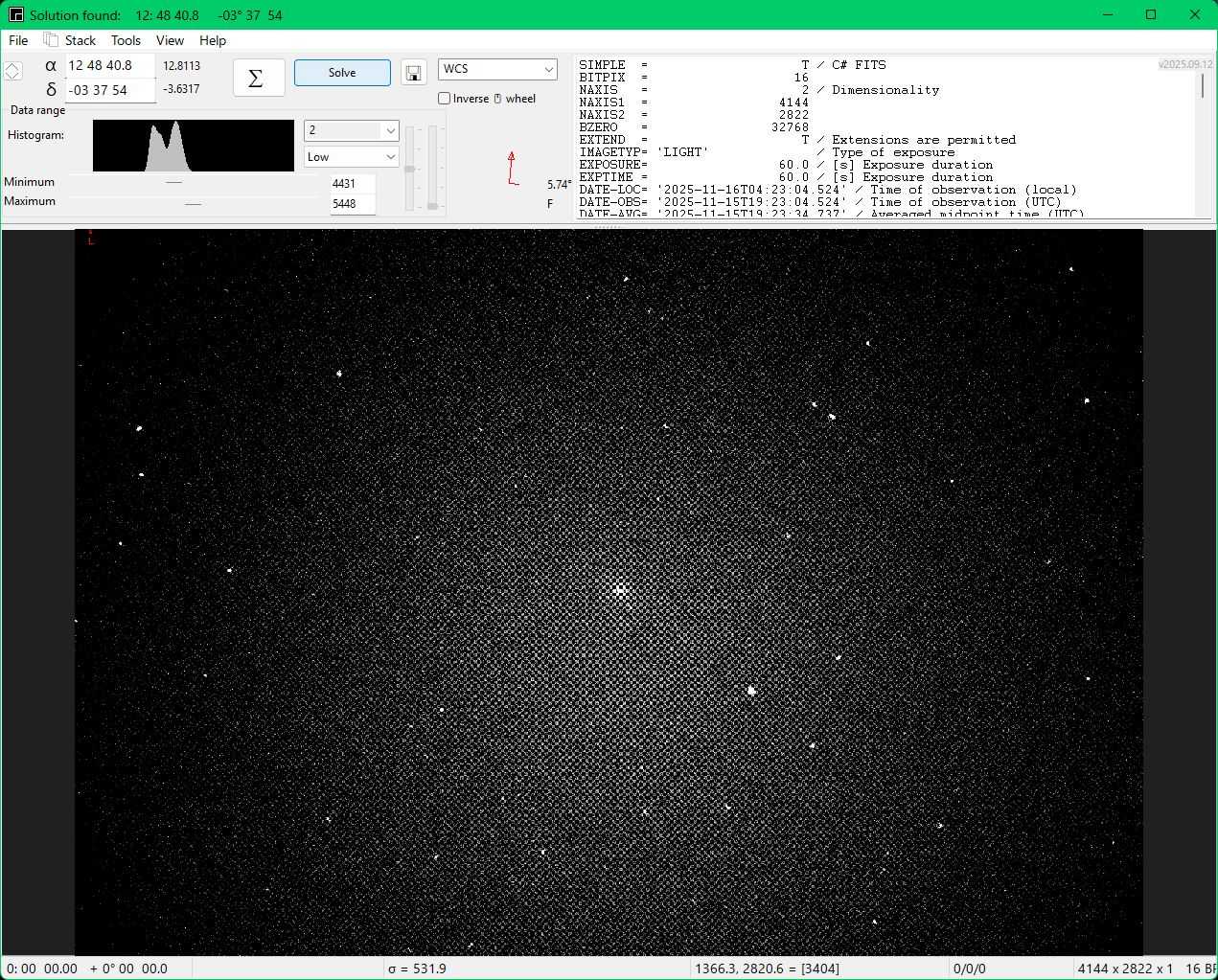Open the Tools menu

click(126, 40)
